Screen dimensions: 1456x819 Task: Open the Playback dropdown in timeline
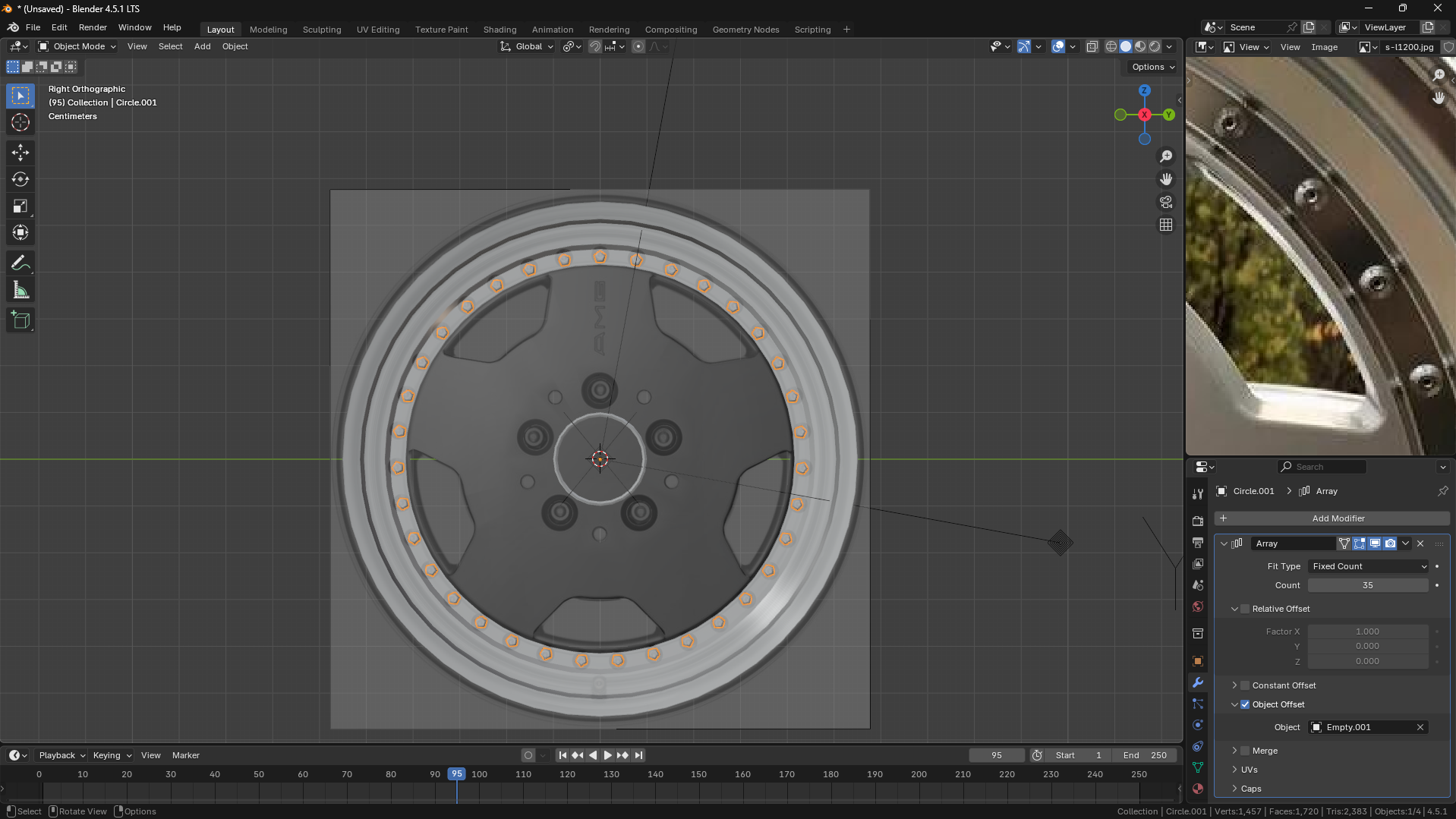click(62, 755)
